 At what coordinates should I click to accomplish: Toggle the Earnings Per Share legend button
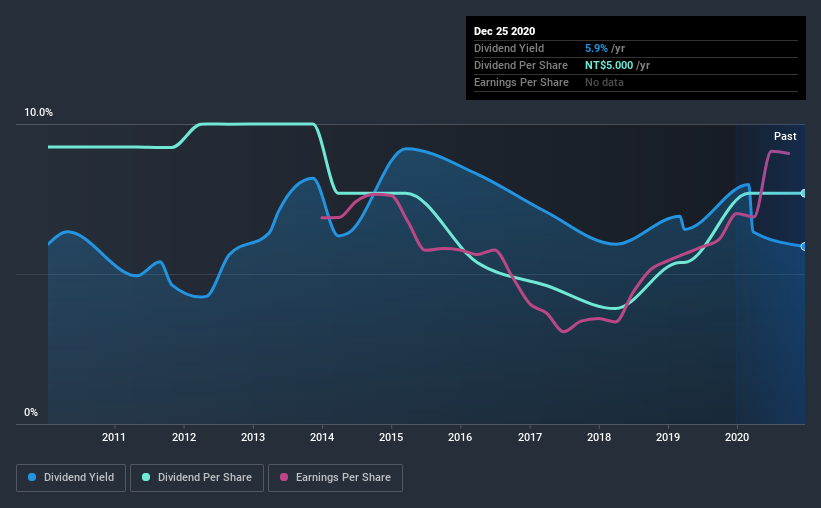[x=335, y=478]
